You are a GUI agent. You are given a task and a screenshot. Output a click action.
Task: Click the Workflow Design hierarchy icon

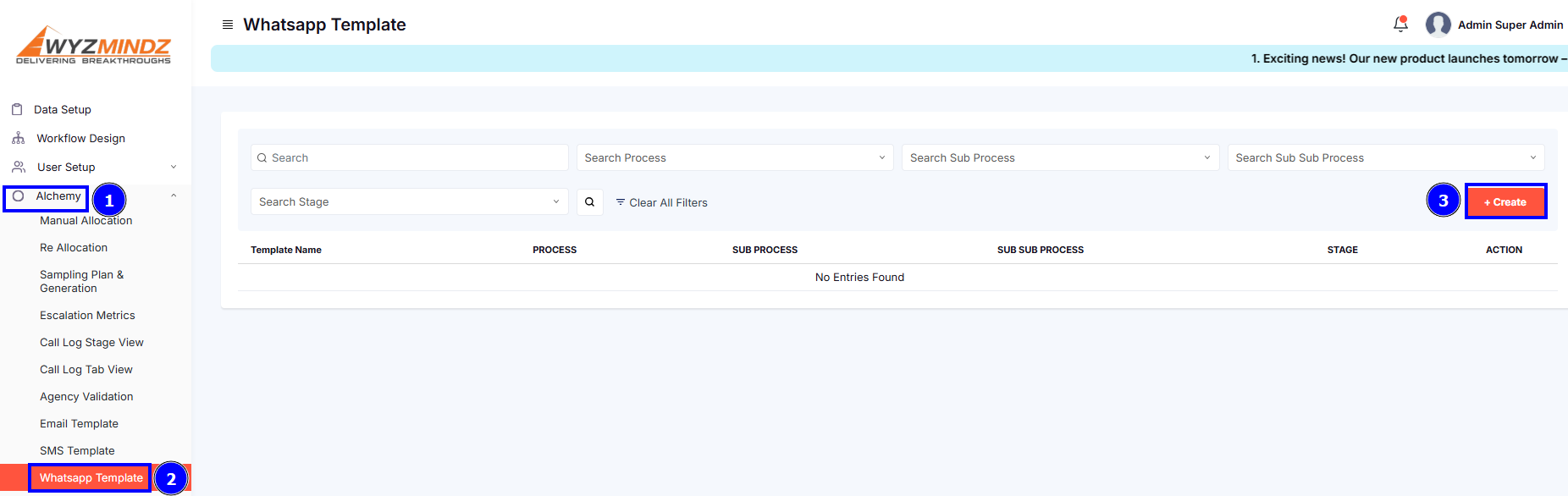[x=18, y=138]
